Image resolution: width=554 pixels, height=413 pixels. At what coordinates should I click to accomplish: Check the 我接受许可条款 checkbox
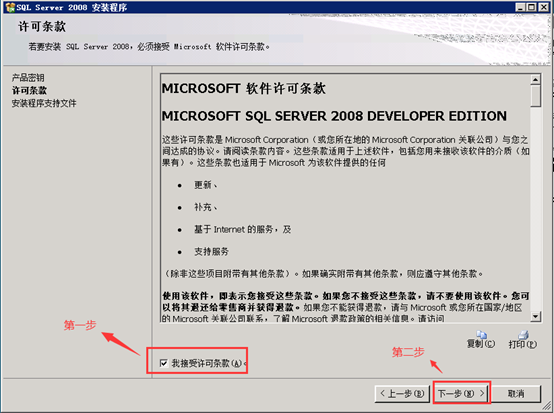(164, 363)
